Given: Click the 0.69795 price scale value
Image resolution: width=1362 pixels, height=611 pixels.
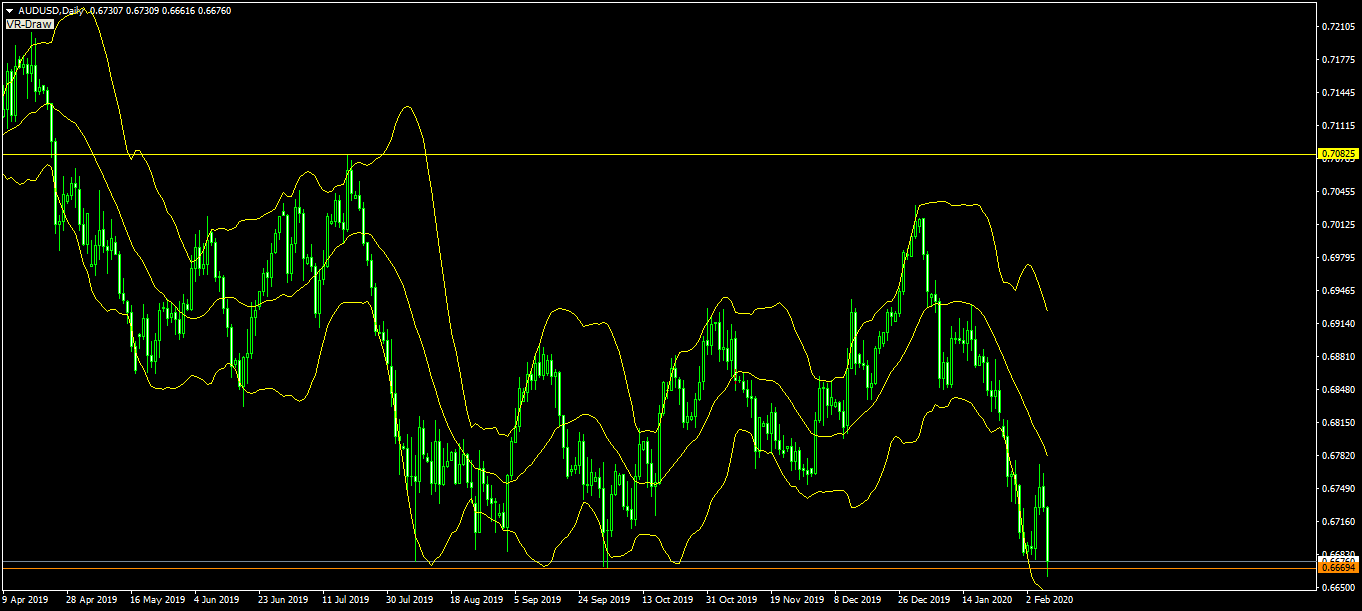Looking at the screenshot, I should pyautogui.click(x=1338, y=257).
